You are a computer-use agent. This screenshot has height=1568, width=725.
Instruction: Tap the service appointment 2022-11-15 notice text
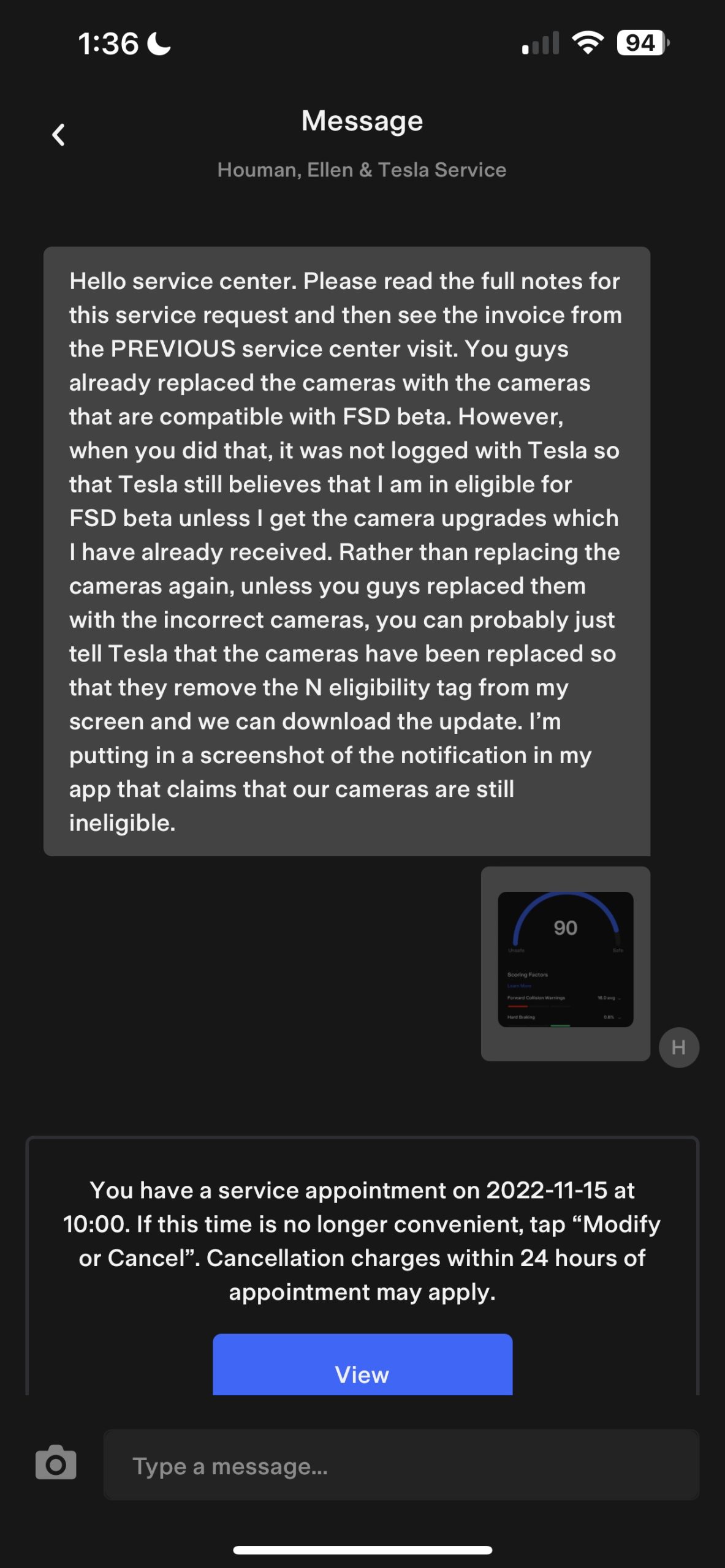pos(362,1241)
